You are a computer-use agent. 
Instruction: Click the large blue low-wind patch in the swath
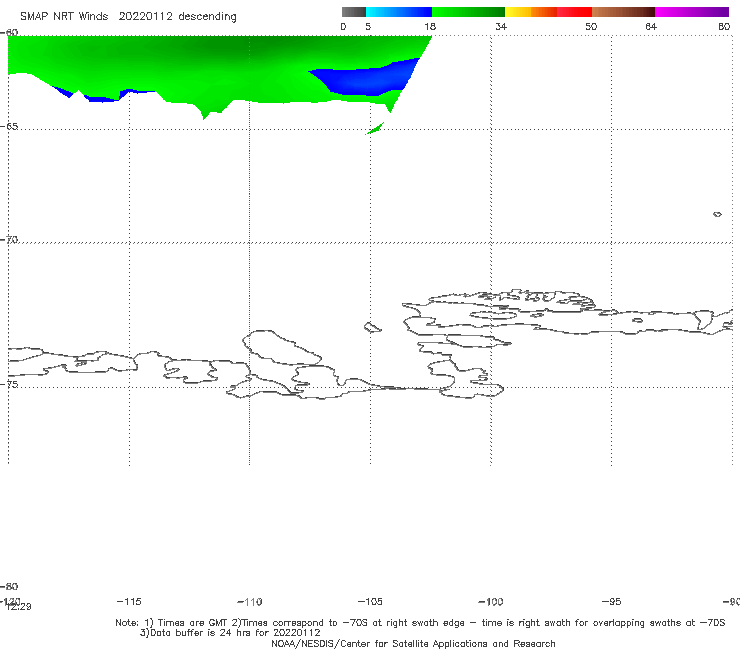coord(368,80)
